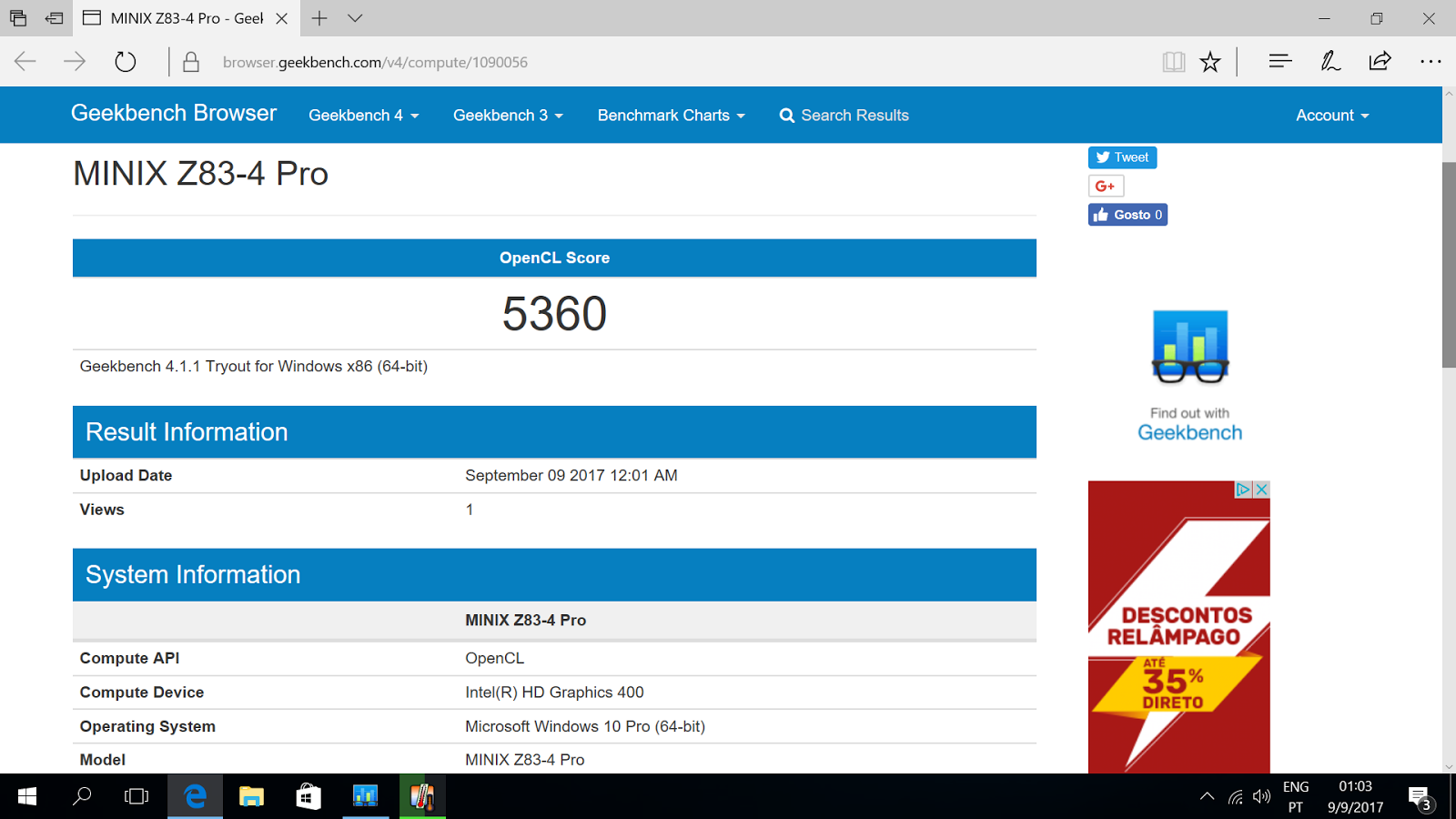Select the MINIX Z83-4 Pro browser tab
The width and height of the screenshot is (1456, 819).
pos(187,18)
